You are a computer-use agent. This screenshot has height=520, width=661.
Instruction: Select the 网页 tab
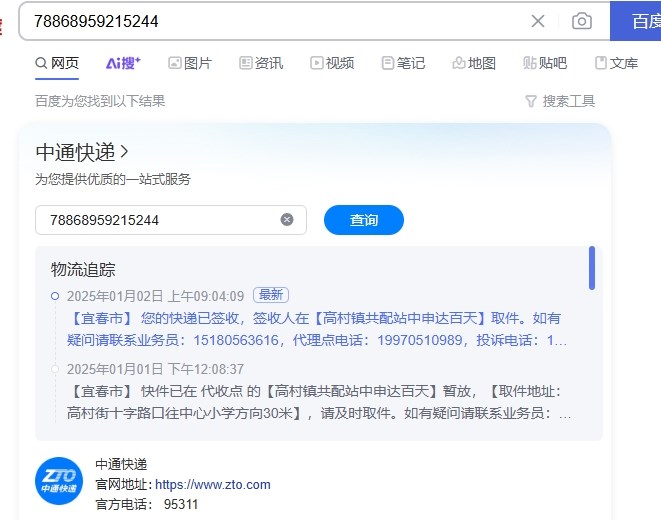(x=57, y=63)
